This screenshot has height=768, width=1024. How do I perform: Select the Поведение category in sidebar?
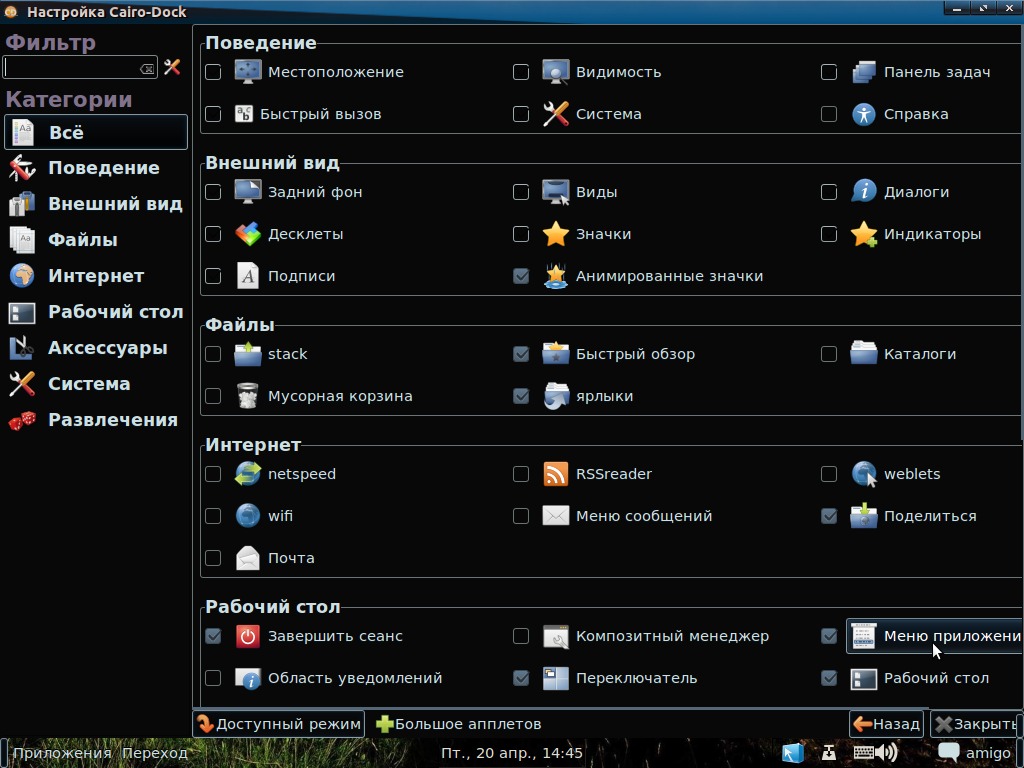[x=96, y=168]
